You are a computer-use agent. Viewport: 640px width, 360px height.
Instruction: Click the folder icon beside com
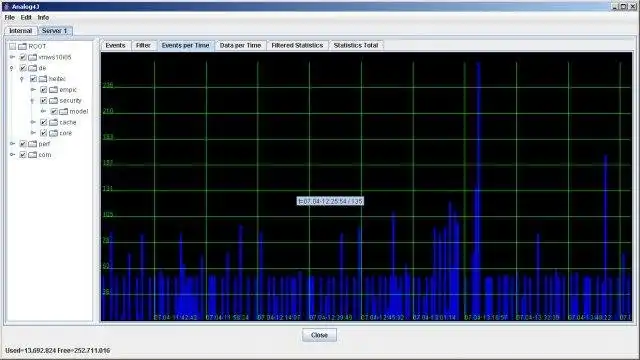tap(32, 155)
